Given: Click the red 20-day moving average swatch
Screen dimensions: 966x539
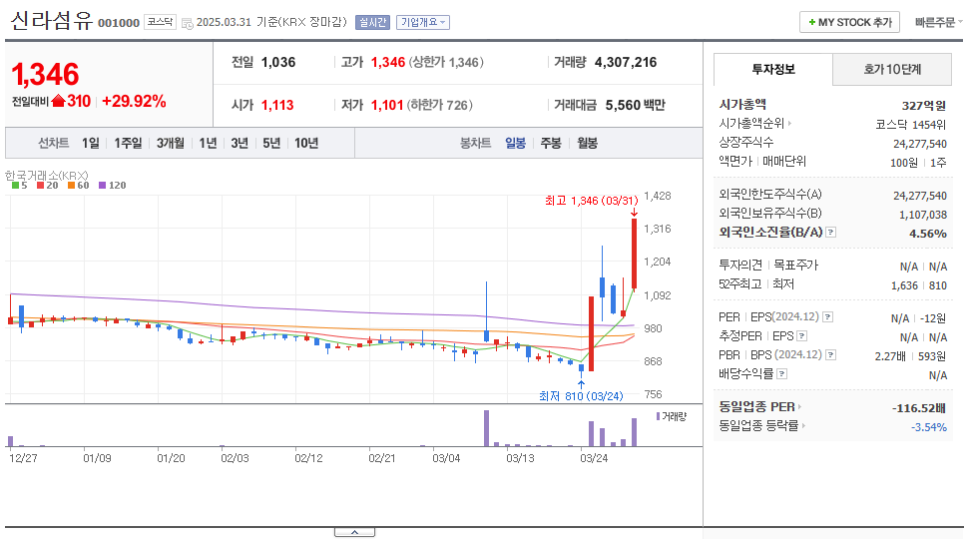Looking at the screenshot, I should (40, 185).
